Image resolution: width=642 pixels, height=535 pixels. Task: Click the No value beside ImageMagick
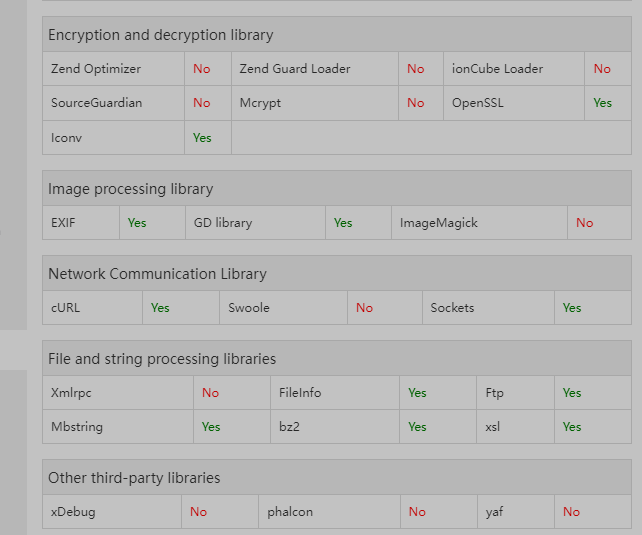coord(585,223)
